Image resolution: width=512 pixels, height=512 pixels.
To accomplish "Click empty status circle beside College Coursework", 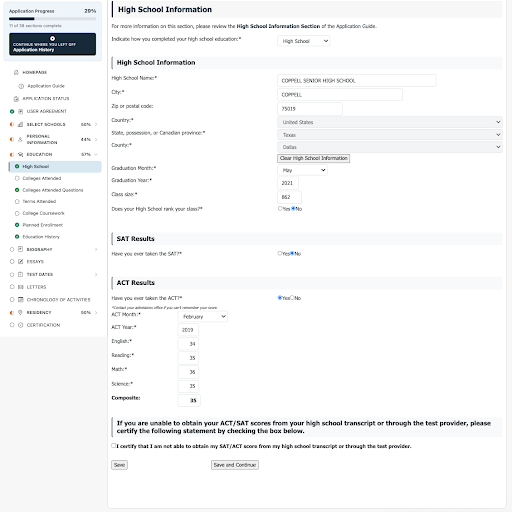I will tap(17, 213).
